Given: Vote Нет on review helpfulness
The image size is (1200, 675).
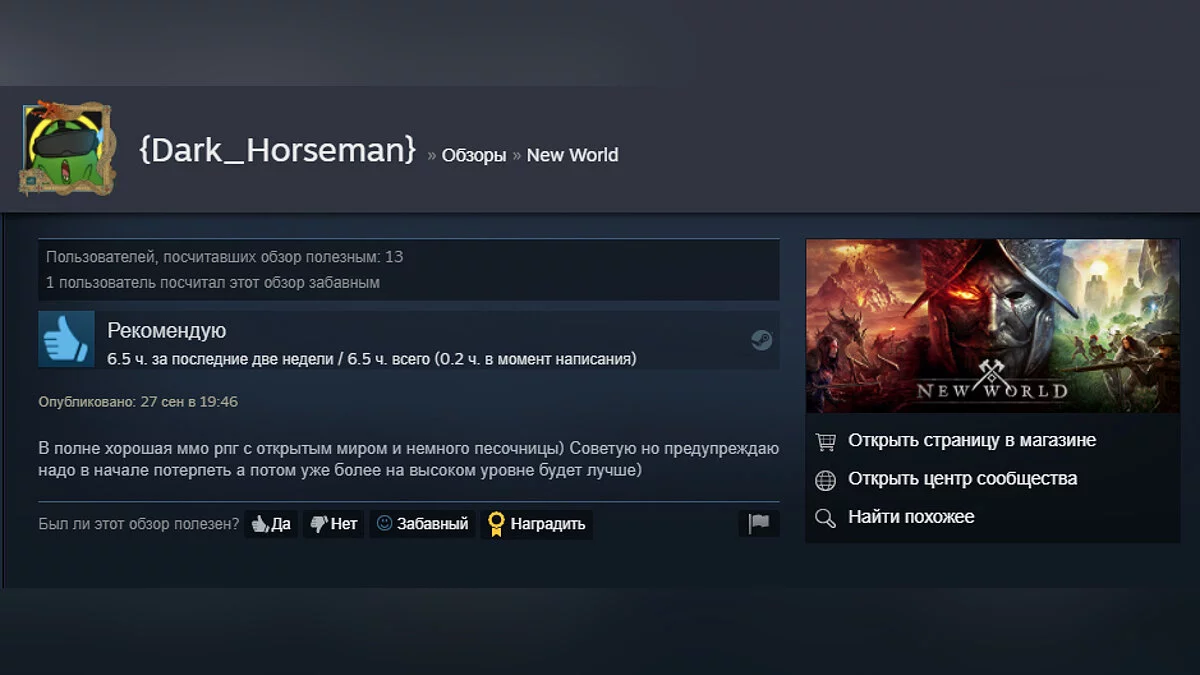Looking at the screenshot, I should pos(334,524).
